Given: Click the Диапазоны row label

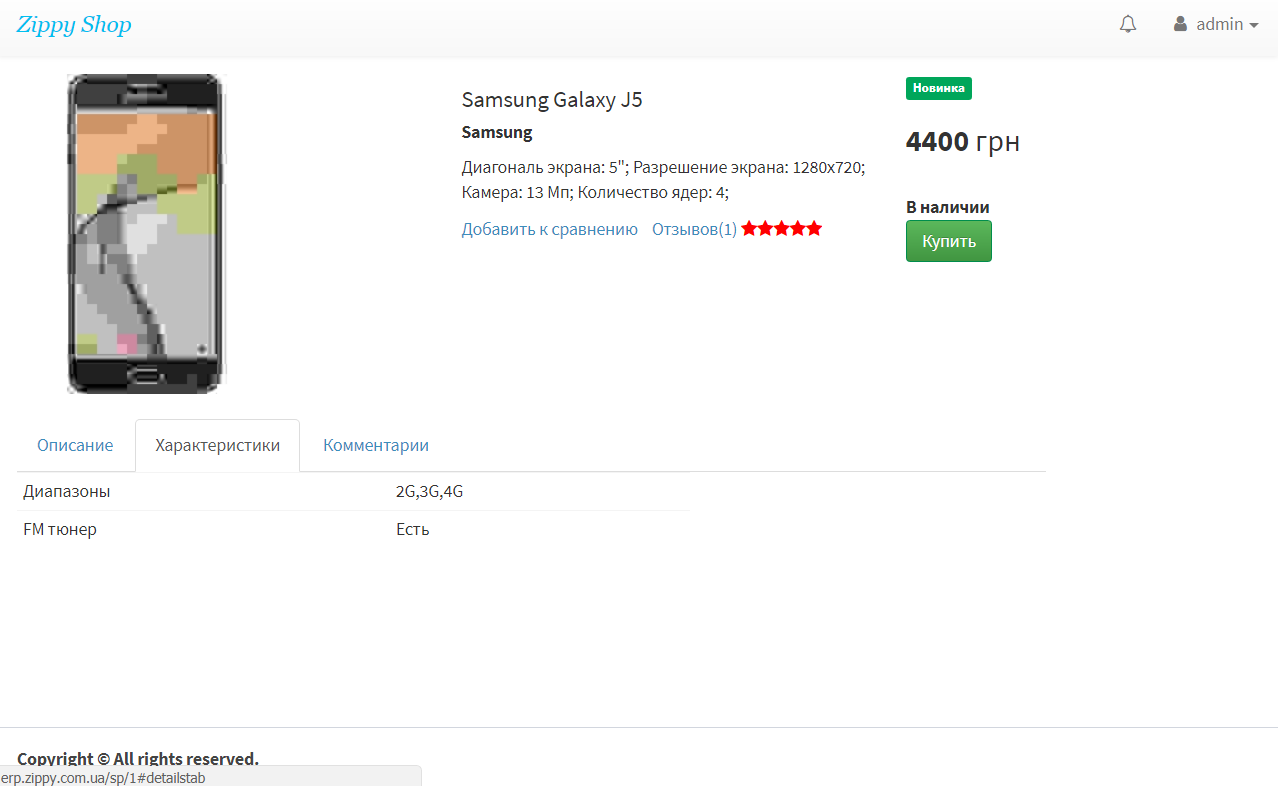Looking at the screenshot, I should 67,492.
